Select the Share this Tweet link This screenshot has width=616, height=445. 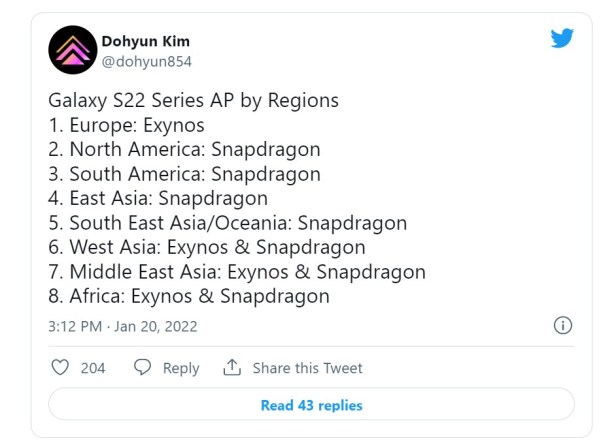pyautogui.click(x=307, y=368)
